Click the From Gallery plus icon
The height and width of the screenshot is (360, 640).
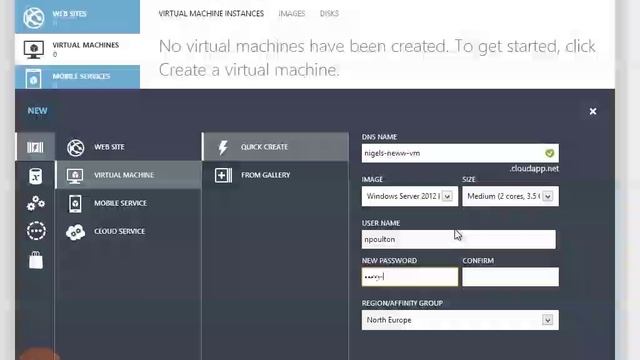223,176
